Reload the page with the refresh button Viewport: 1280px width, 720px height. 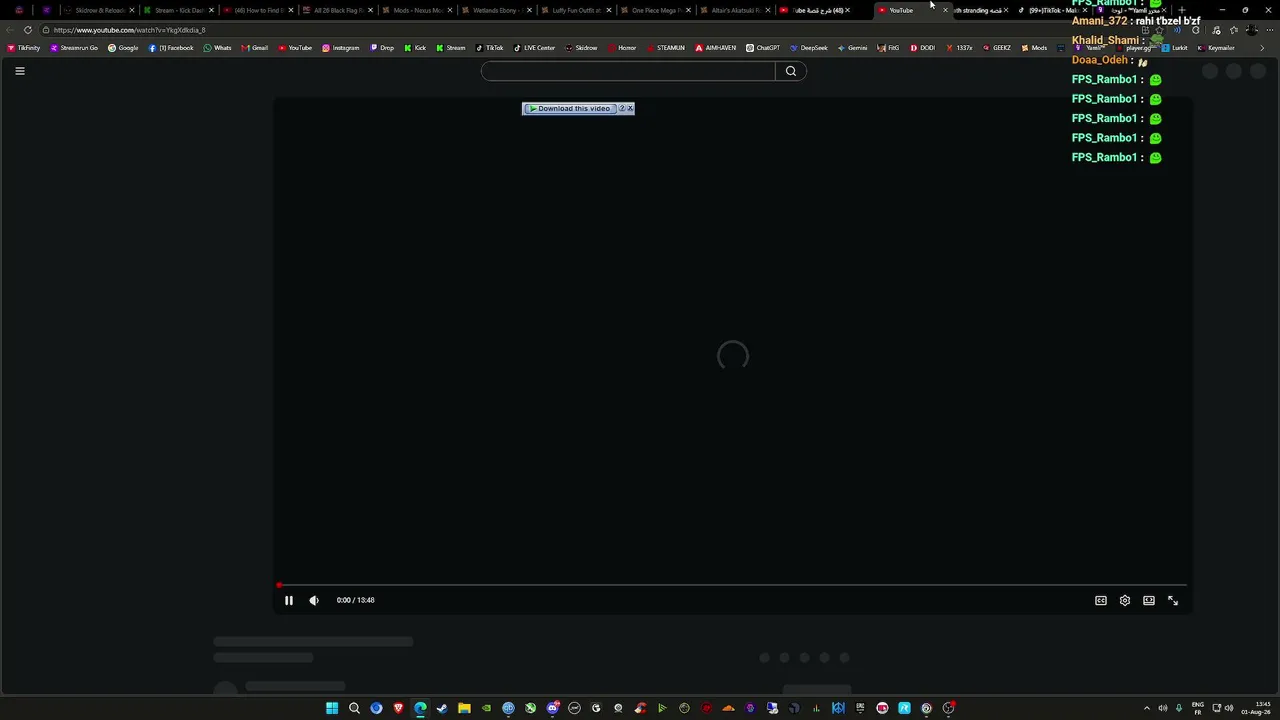pos(27,30)
